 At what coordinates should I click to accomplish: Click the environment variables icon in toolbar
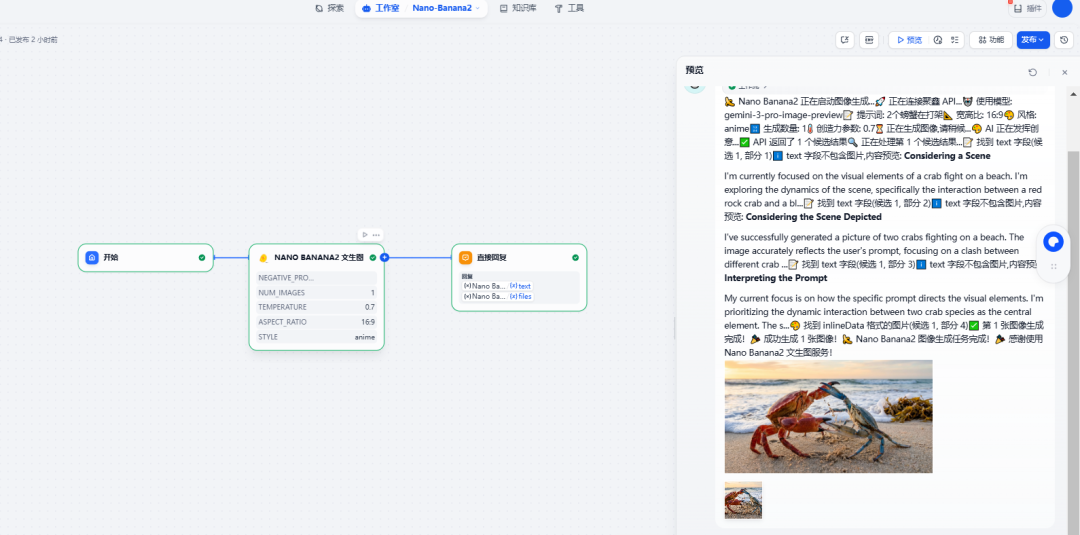pos(869,40)
